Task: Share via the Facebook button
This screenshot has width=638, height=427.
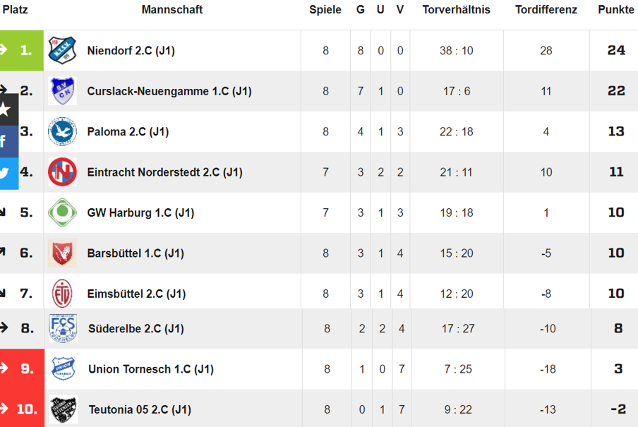Action: click(9, 142)
